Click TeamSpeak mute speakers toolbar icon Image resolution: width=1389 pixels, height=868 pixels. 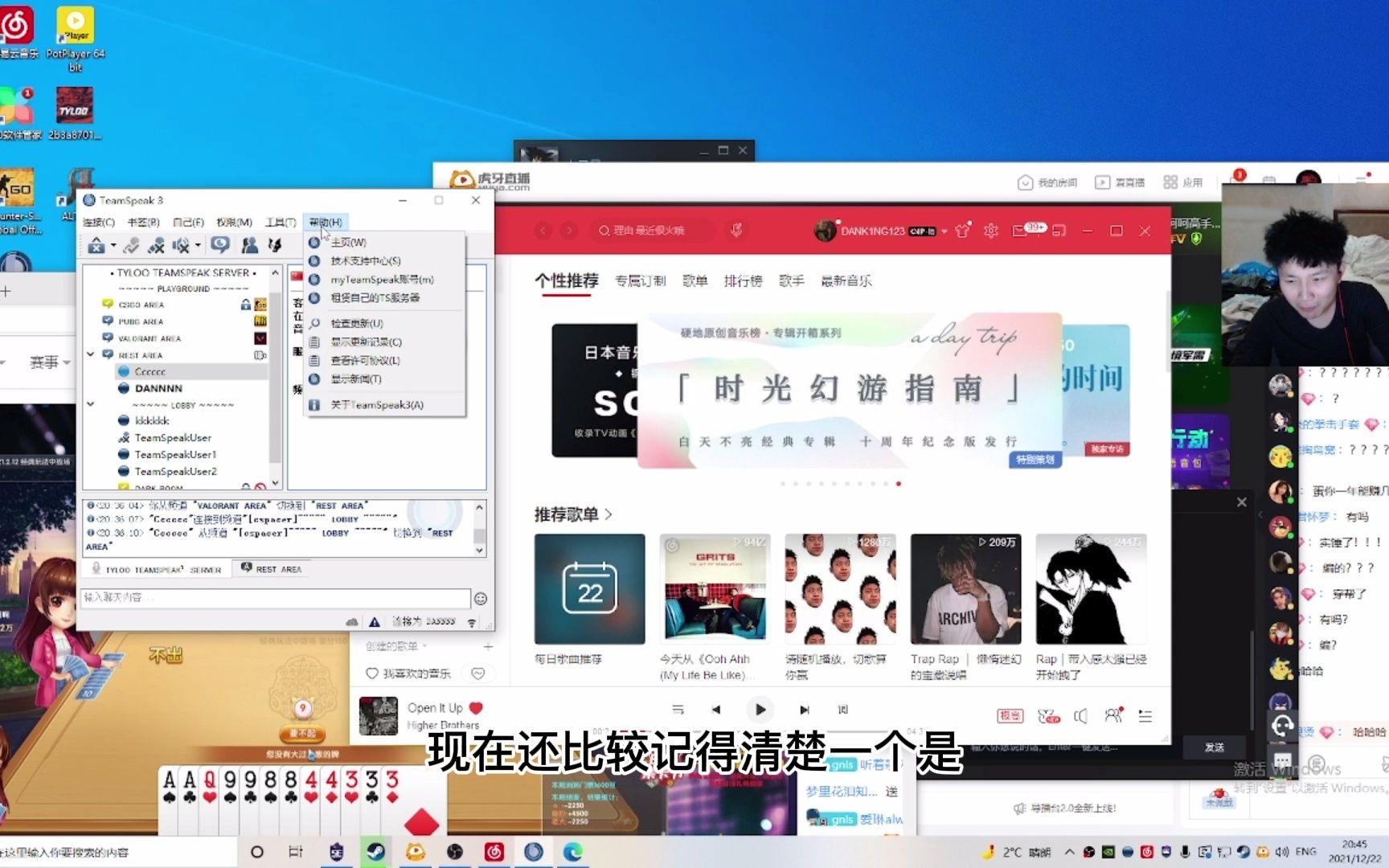pyautogui.click(x=181, y=245)
